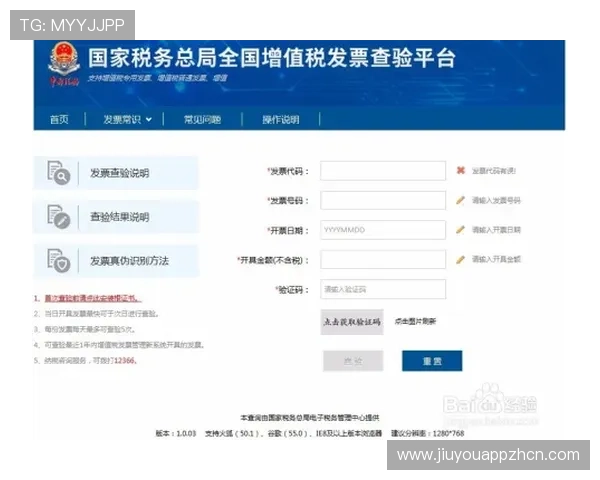Click 点击获取验证码 captcha image

(352, 322)
